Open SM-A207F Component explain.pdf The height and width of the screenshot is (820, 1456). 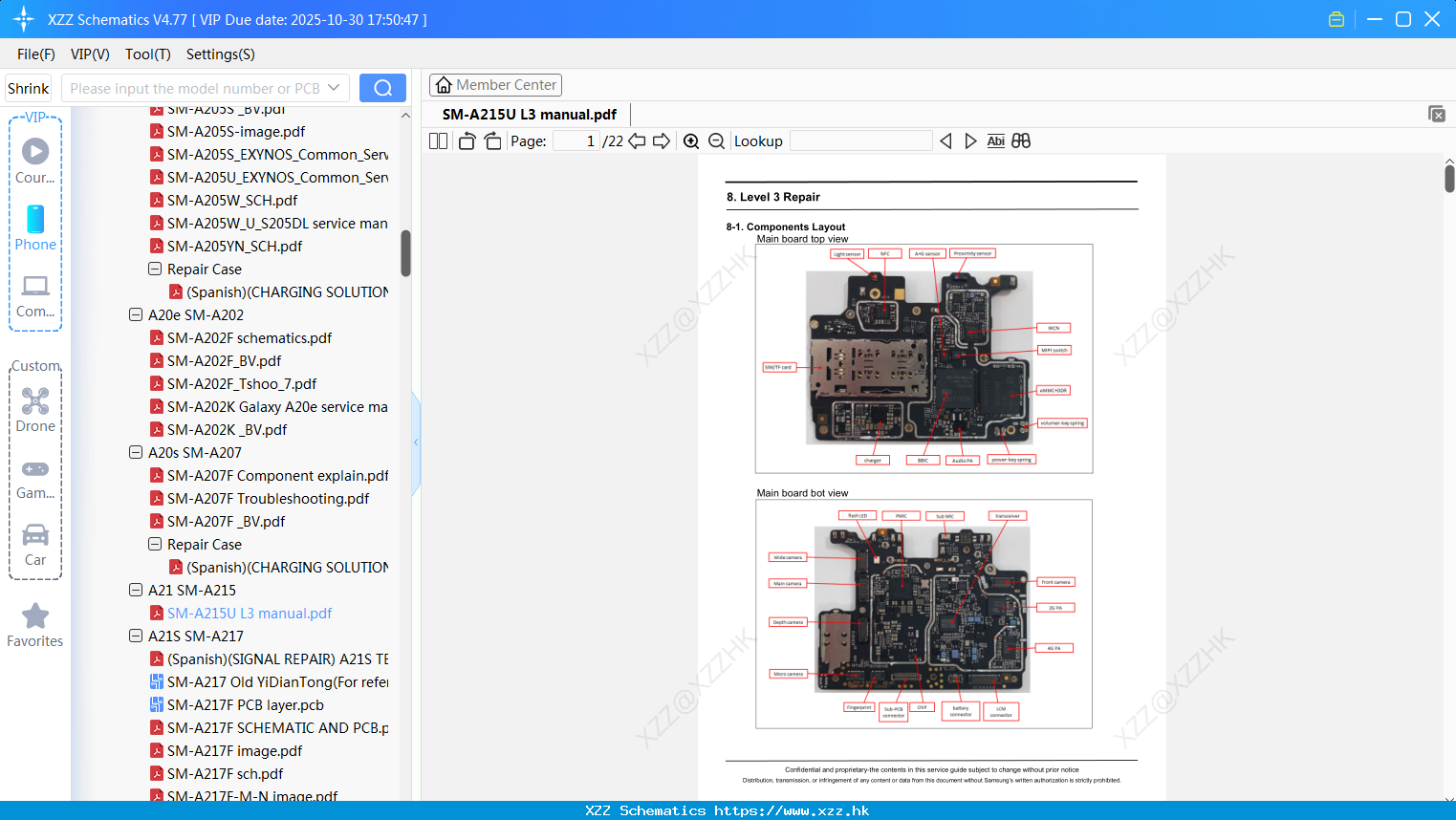pos(277,475)
